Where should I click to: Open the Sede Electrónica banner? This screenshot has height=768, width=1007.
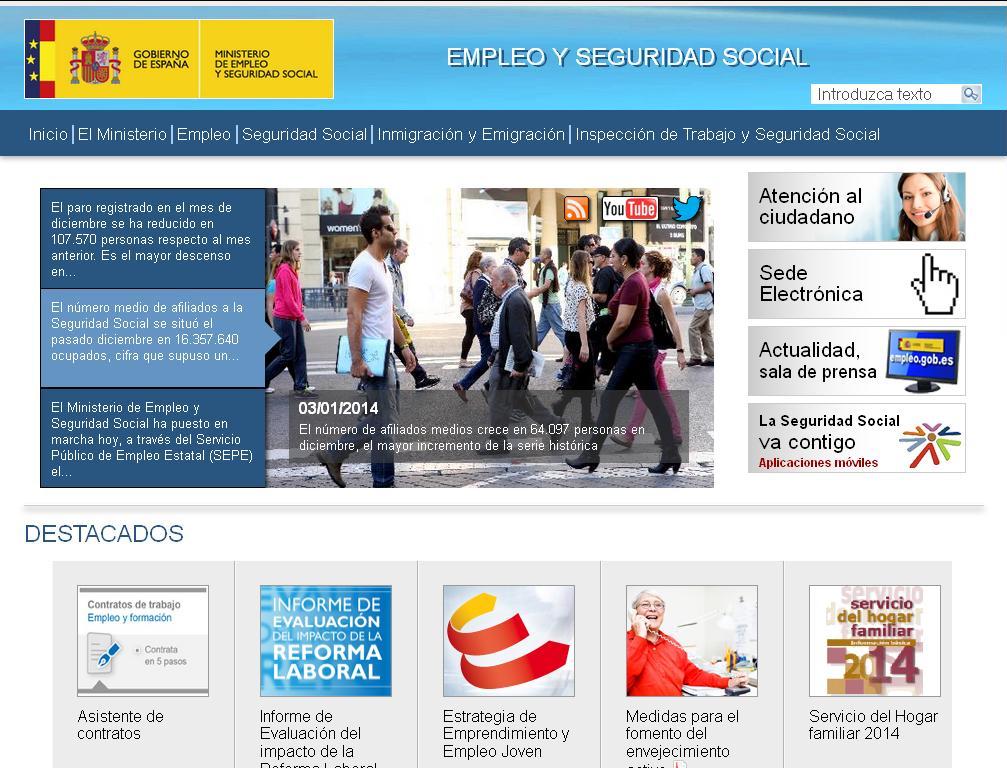coord(856,284)
